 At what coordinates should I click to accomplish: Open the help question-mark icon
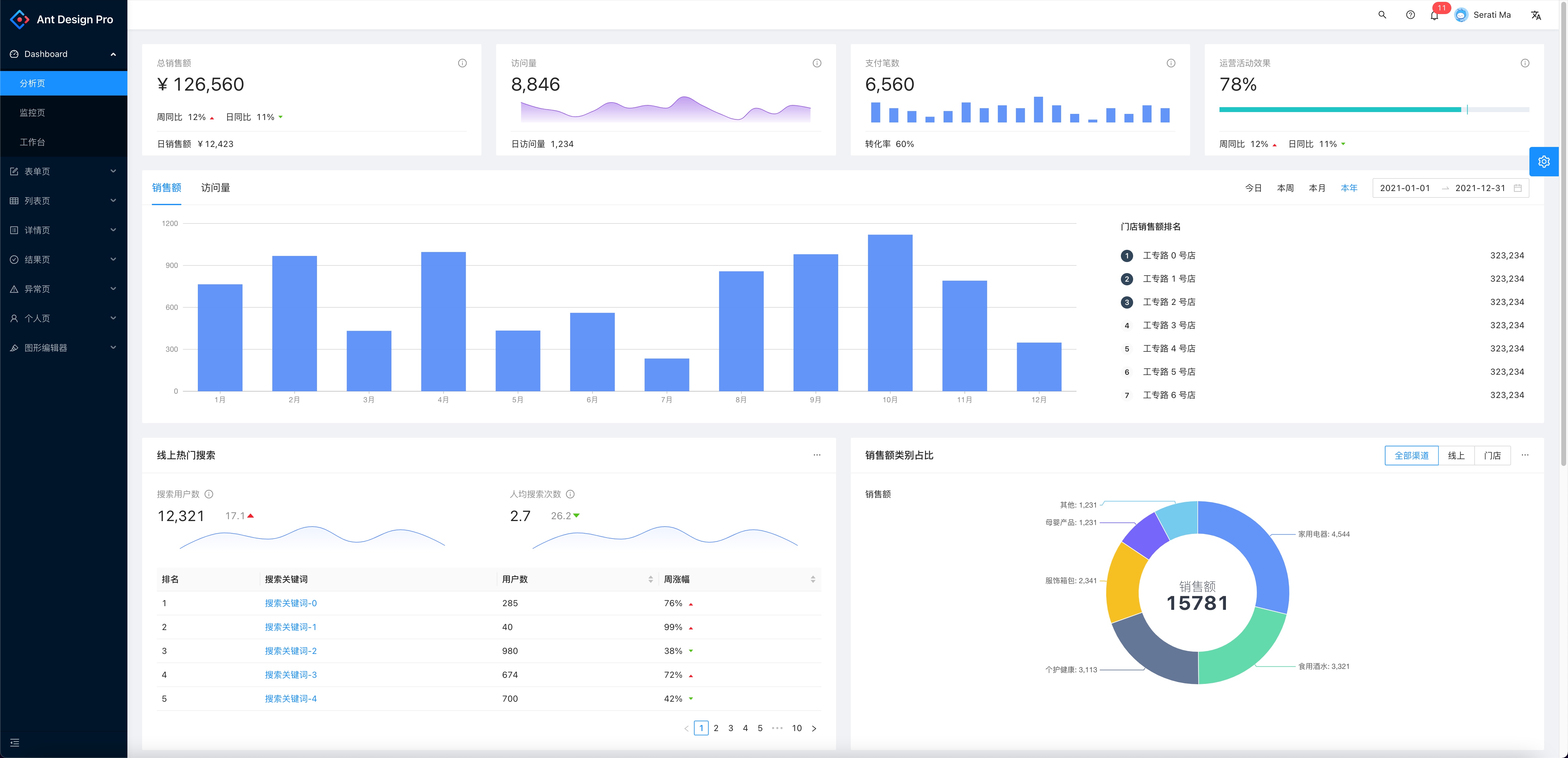pos(1410,15)
